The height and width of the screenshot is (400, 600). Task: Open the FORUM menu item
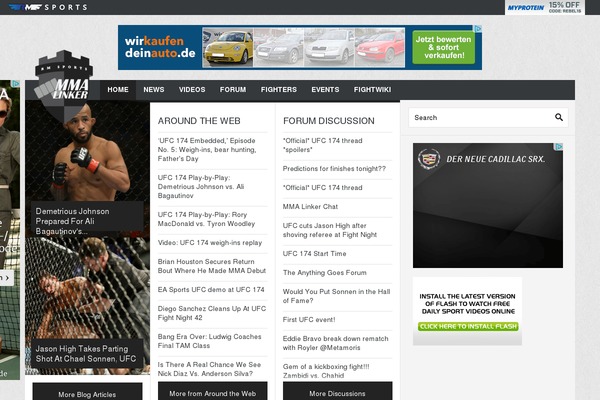point(233,90)
